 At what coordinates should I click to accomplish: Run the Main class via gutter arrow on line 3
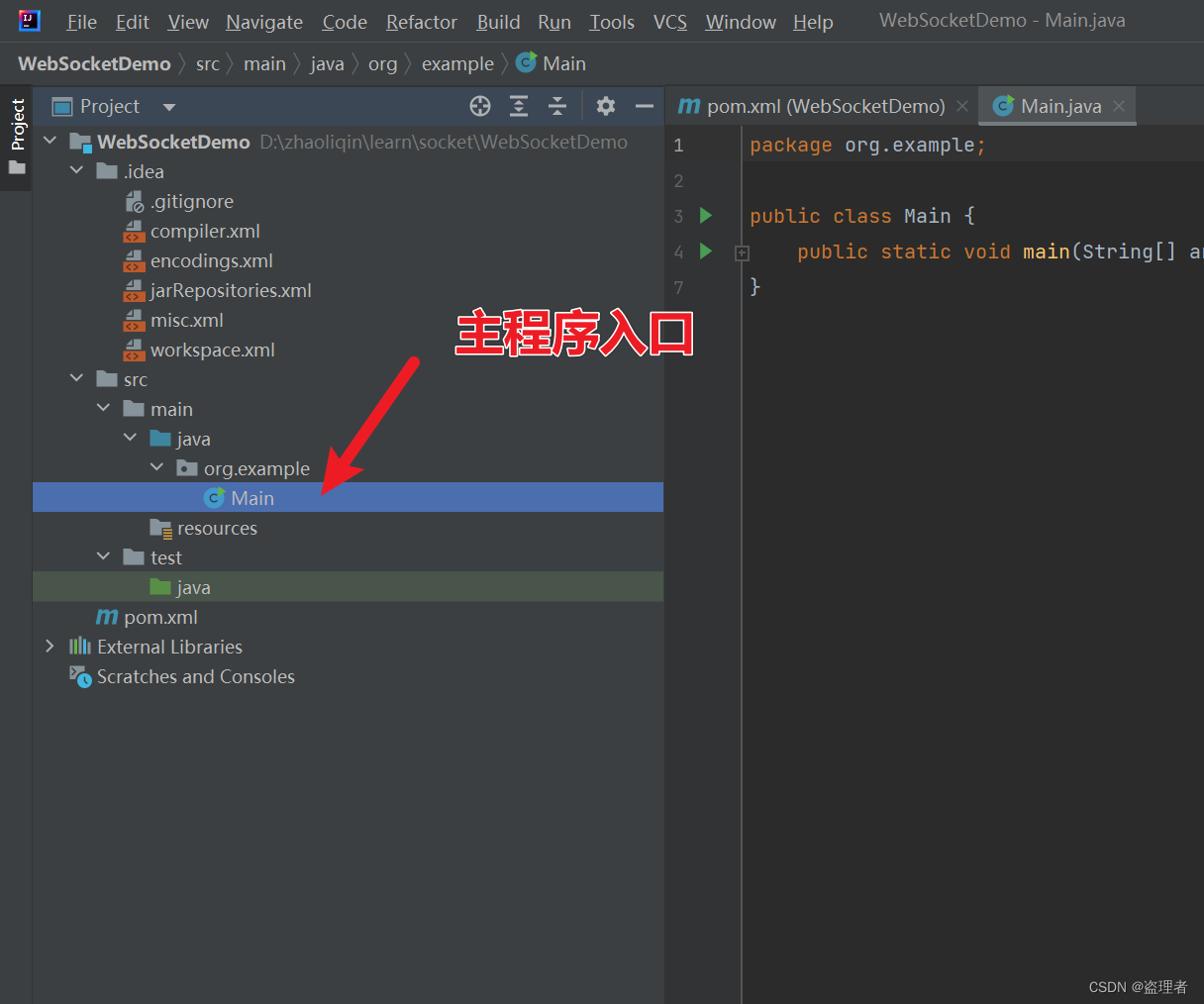[x=706, y=215]
